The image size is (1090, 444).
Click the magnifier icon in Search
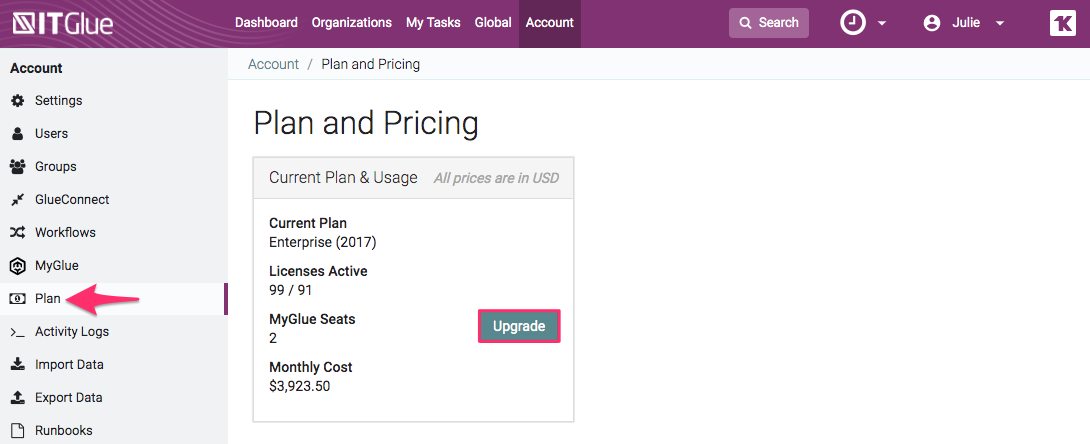745,23
